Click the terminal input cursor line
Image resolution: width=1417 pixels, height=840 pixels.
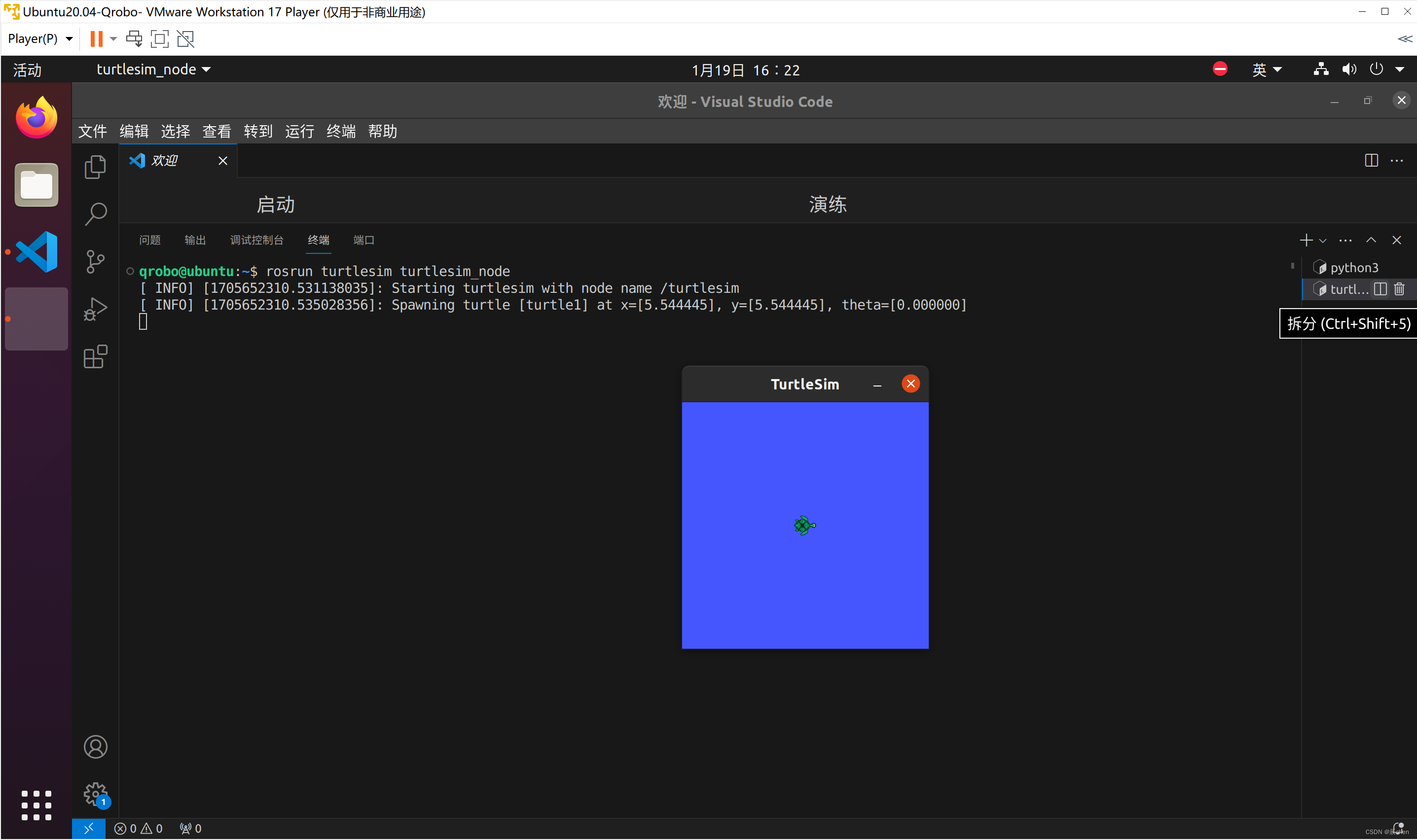(x=143, y=321)
